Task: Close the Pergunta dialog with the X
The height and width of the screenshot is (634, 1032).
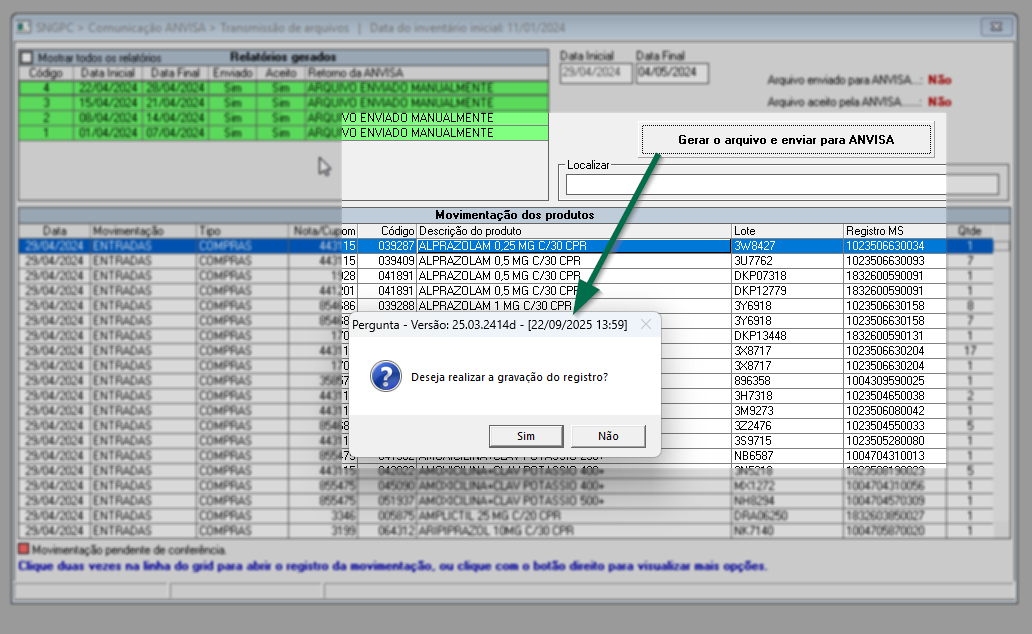Action: [646, 324]
